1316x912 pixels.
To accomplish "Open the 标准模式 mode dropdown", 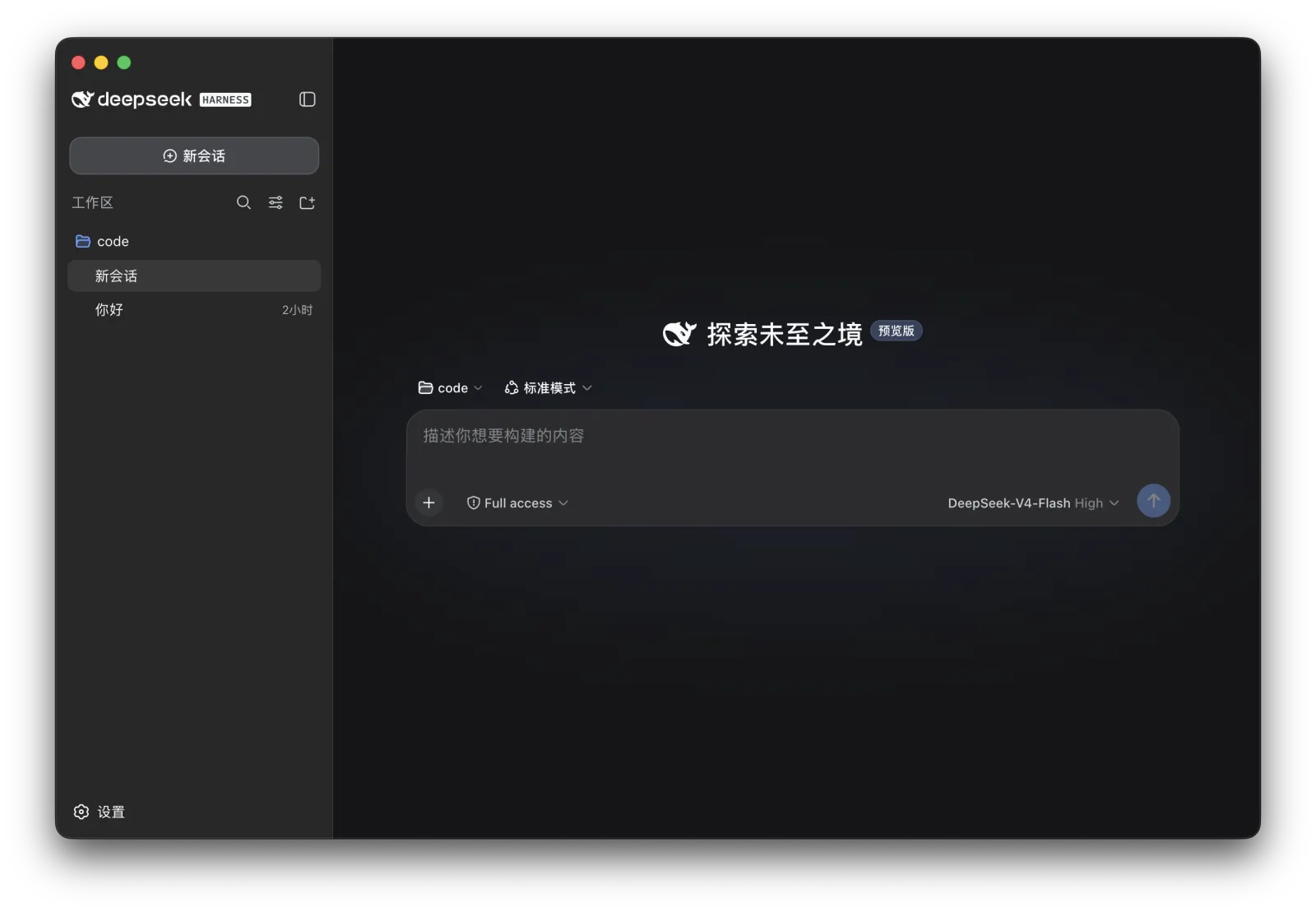I will click(548, 388).
